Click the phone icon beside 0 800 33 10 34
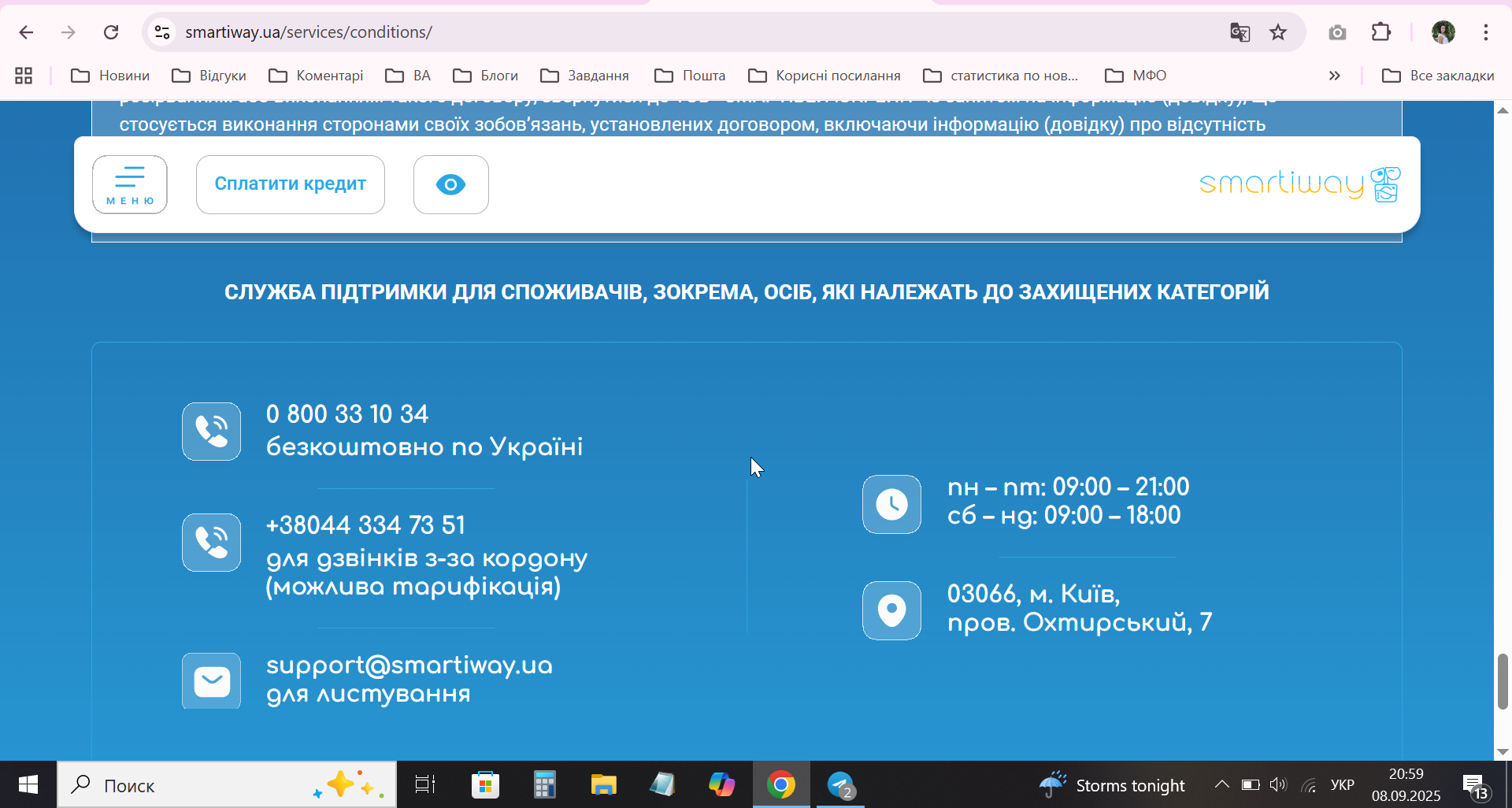The image size is (1512, 808). (x=212, y=432)
